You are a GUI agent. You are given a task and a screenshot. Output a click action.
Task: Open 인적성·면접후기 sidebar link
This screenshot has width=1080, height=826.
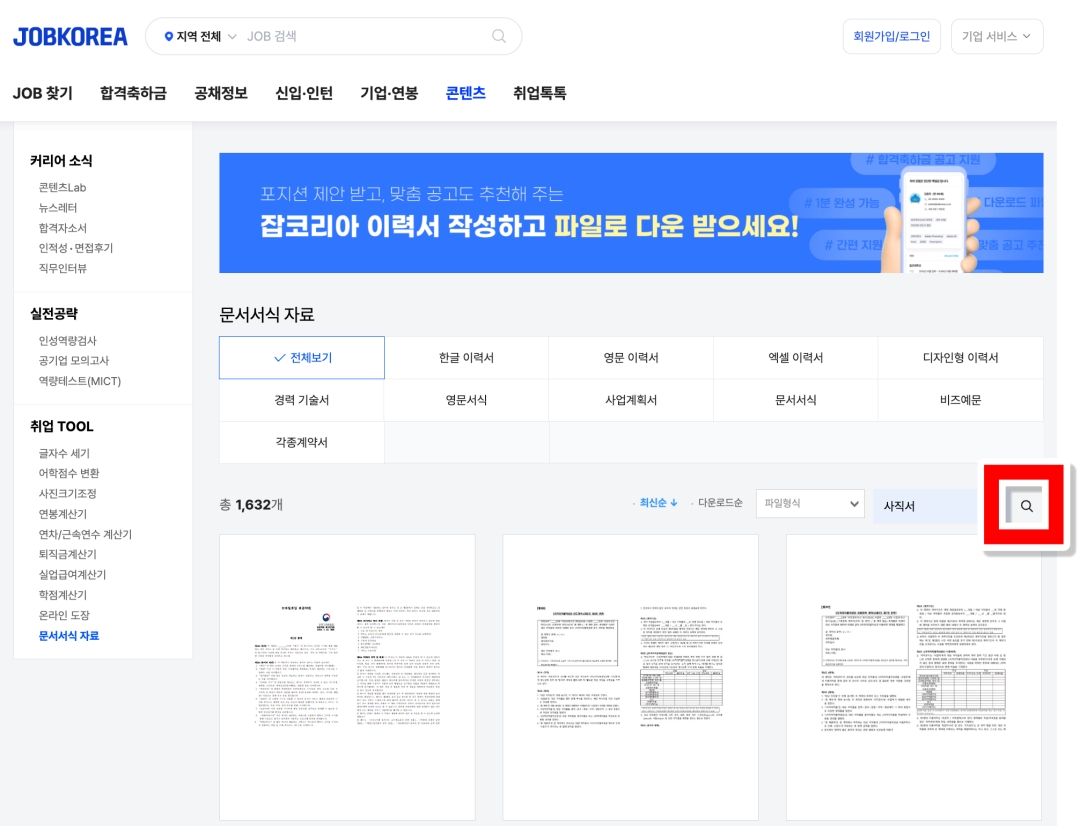76,248
